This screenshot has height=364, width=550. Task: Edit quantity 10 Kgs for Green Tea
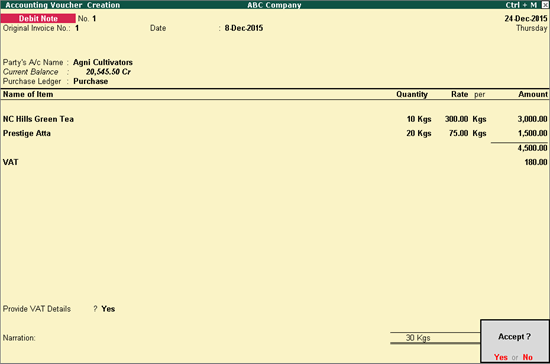(x=419, y=119)
